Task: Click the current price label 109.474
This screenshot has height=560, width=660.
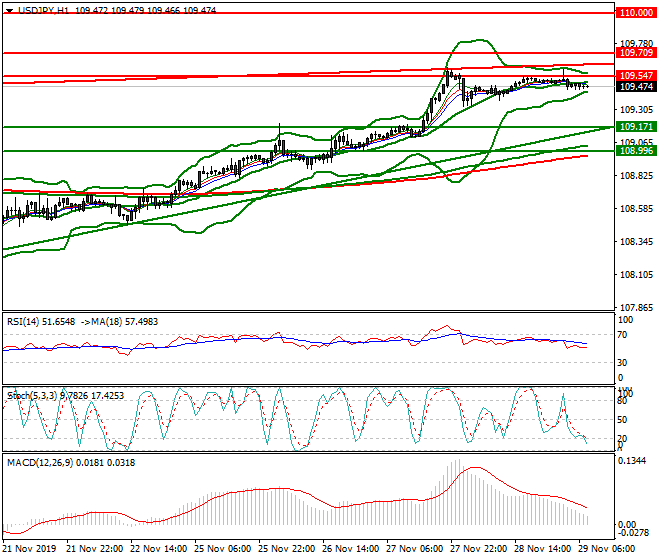Action: pyautogui.click(x=636, y=87)
